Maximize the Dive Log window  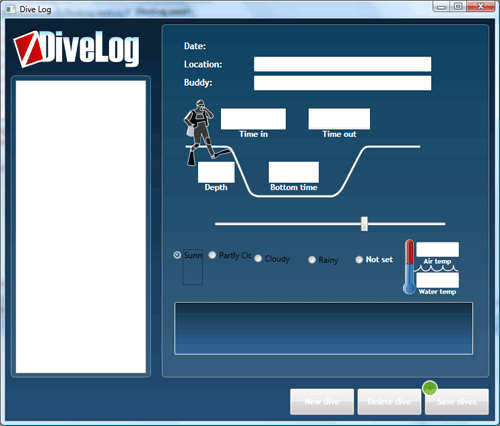point(458,6)
